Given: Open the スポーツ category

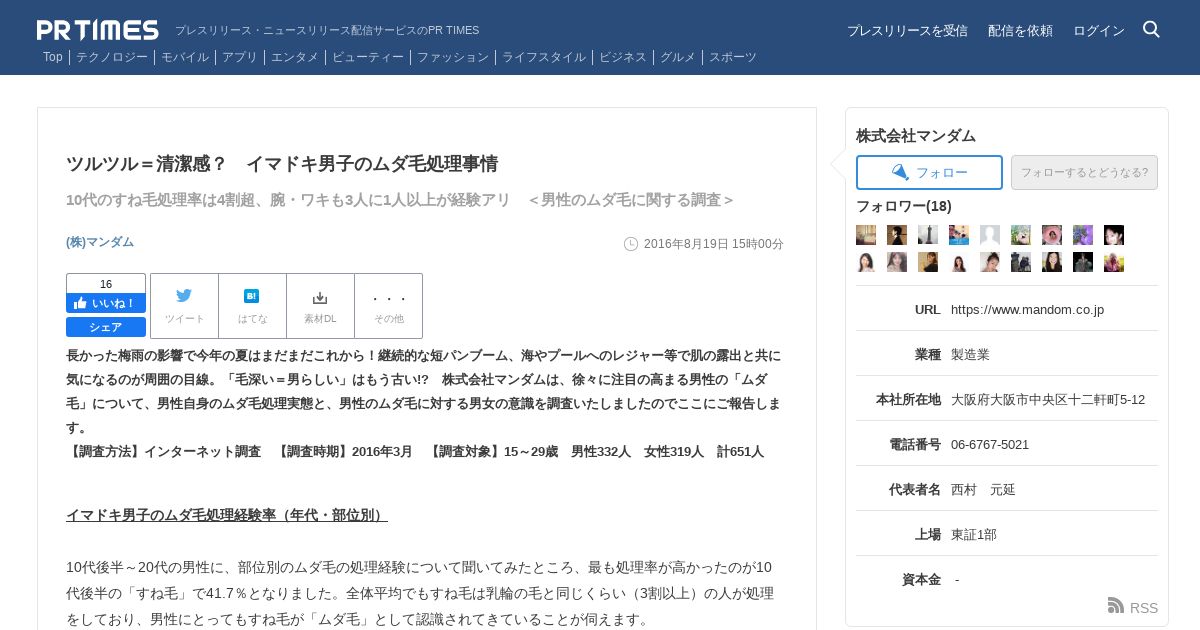Looking at the screenshot, I should 733,57.
